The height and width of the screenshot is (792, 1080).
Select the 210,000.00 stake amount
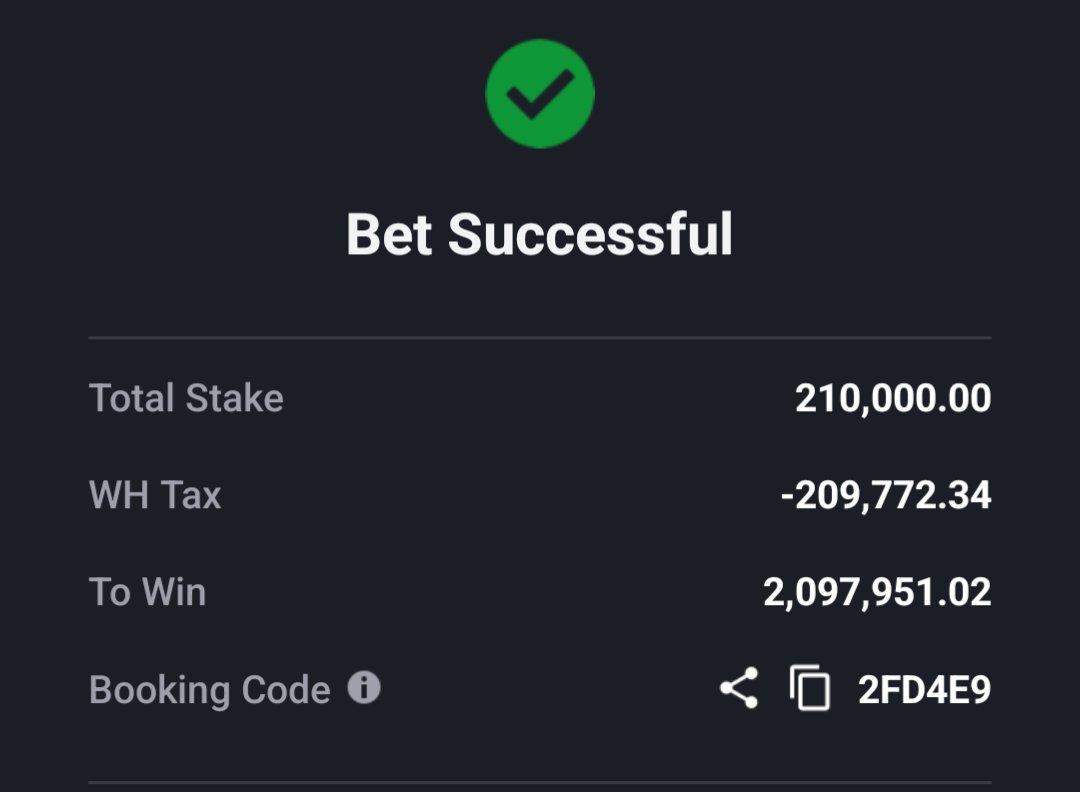[893, 399]
